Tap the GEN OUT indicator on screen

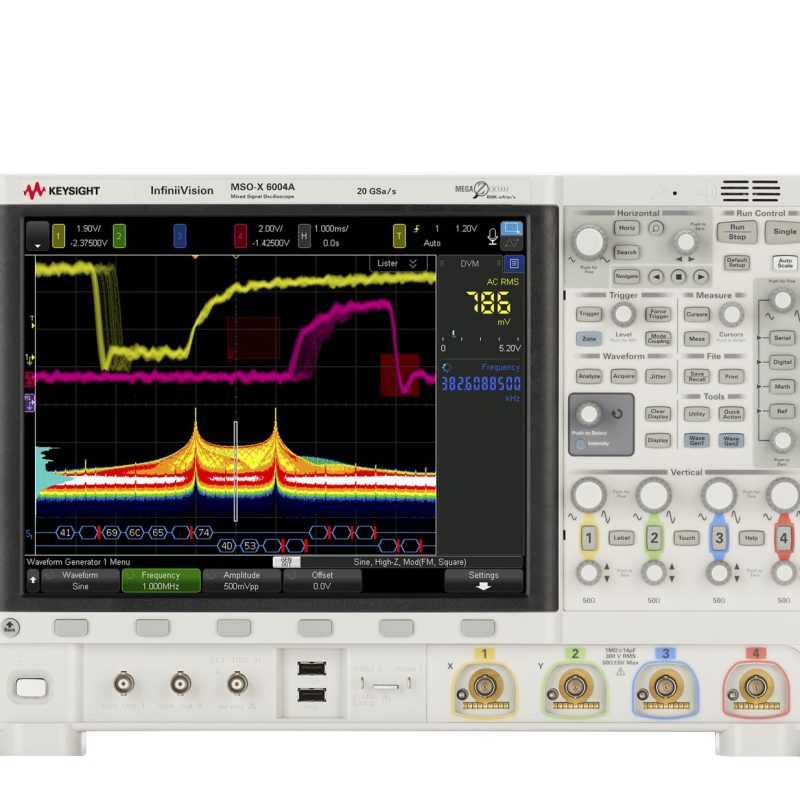pyautogui.click(x=286, y=562)
